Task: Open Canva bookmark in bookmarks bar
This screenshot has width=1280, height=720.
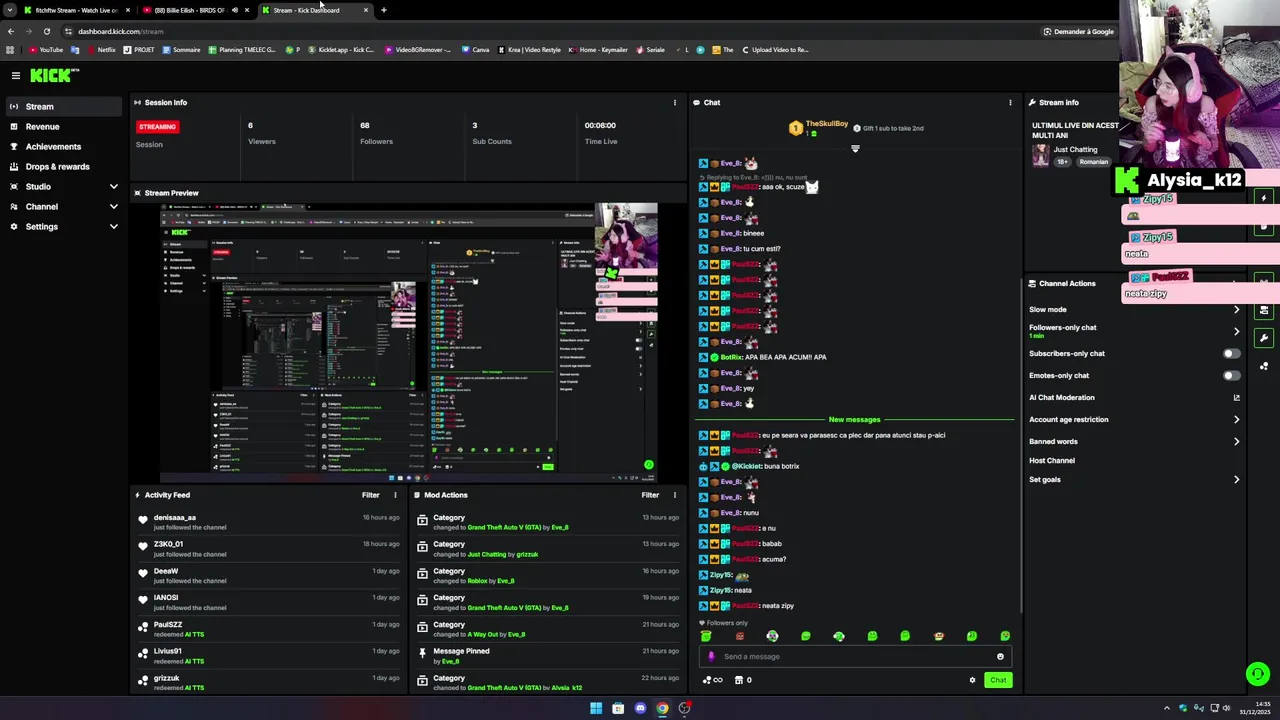Action: point(476,50)
